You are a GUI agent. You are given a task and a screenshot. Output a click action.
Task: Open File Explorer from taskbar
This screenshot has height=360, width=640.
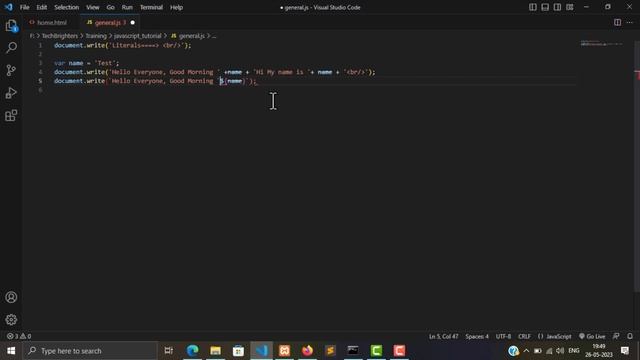click(x=216, y=351)
